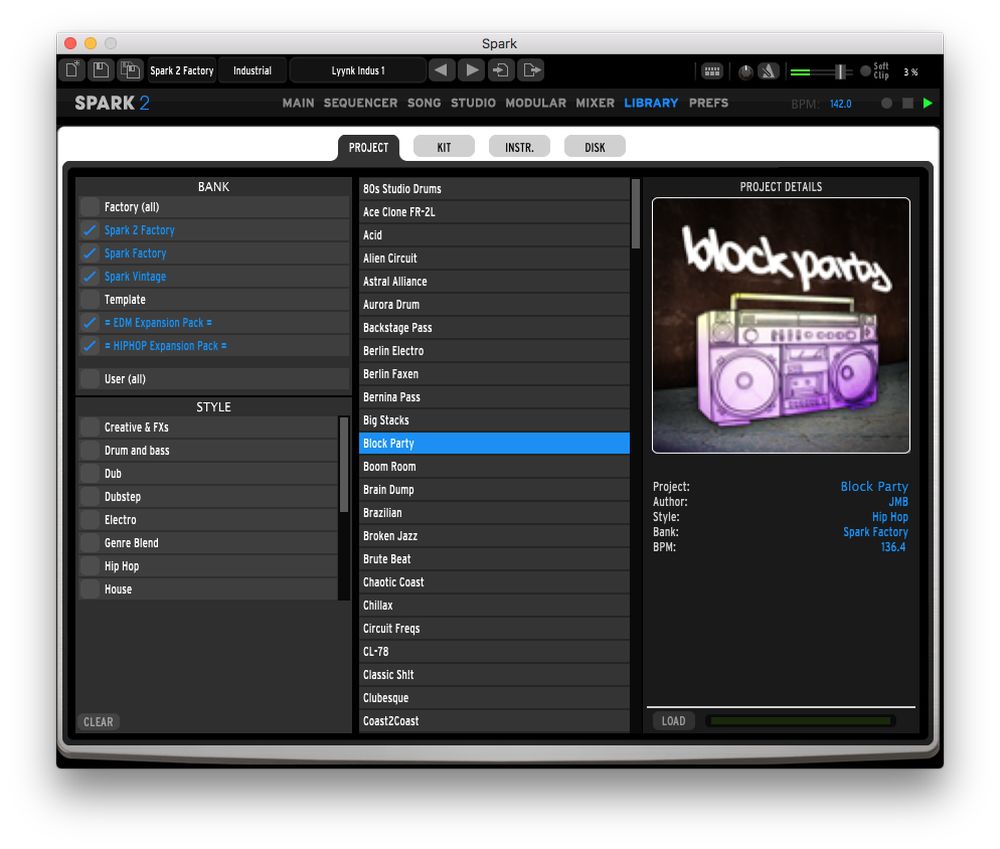Click the CLEAR filters button

click(x=98, y=722)
